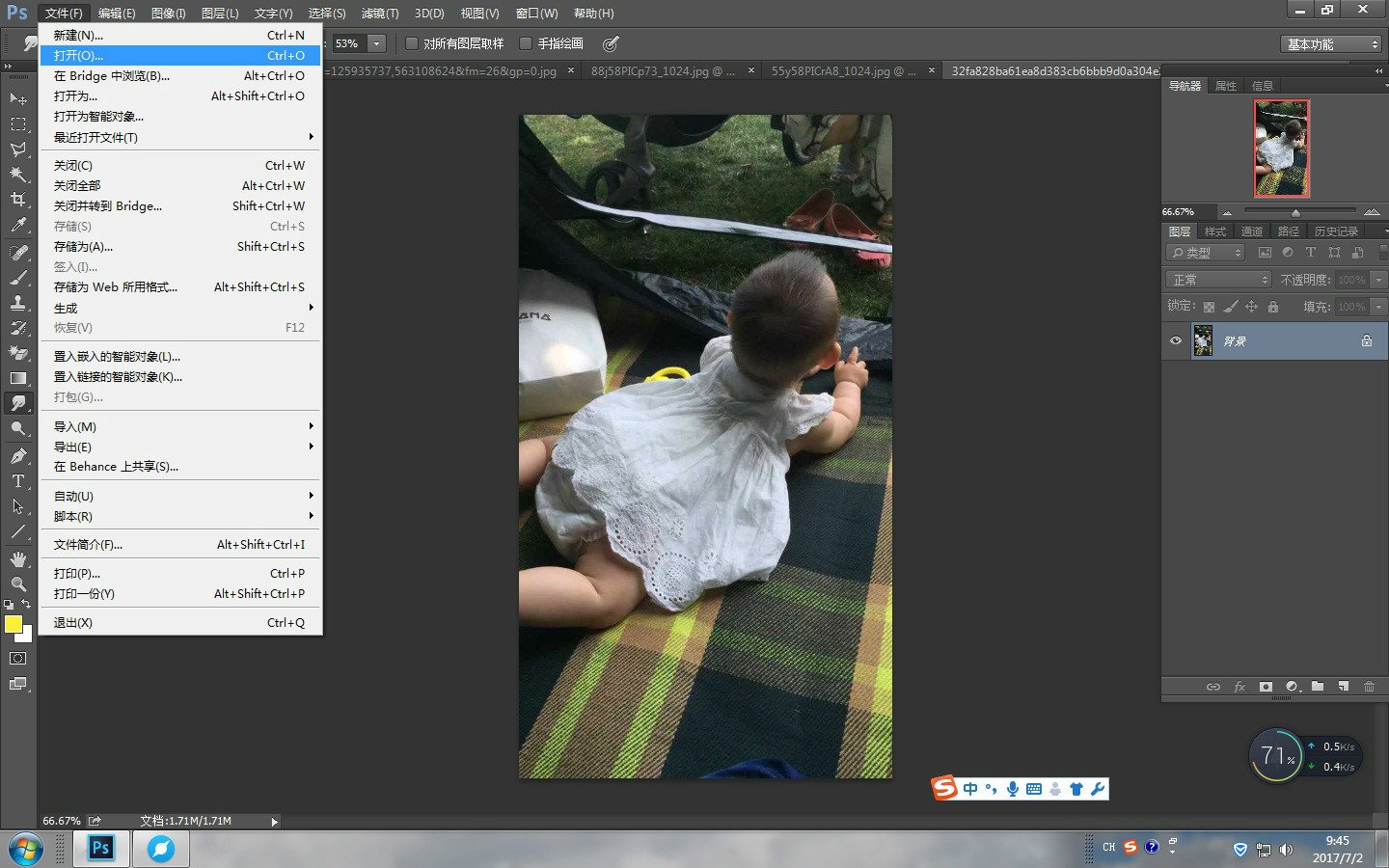Click the delete layer trash icon
The image size is (1389, 868).
1369,687
